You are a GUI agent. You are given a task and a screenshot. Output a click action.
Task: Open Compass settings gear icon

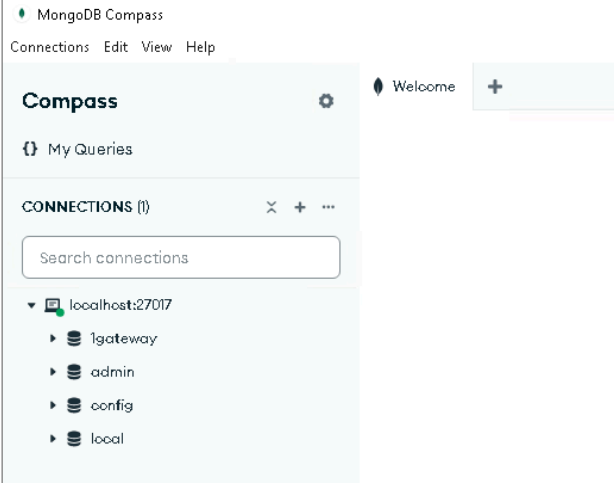tap(325, 102)
